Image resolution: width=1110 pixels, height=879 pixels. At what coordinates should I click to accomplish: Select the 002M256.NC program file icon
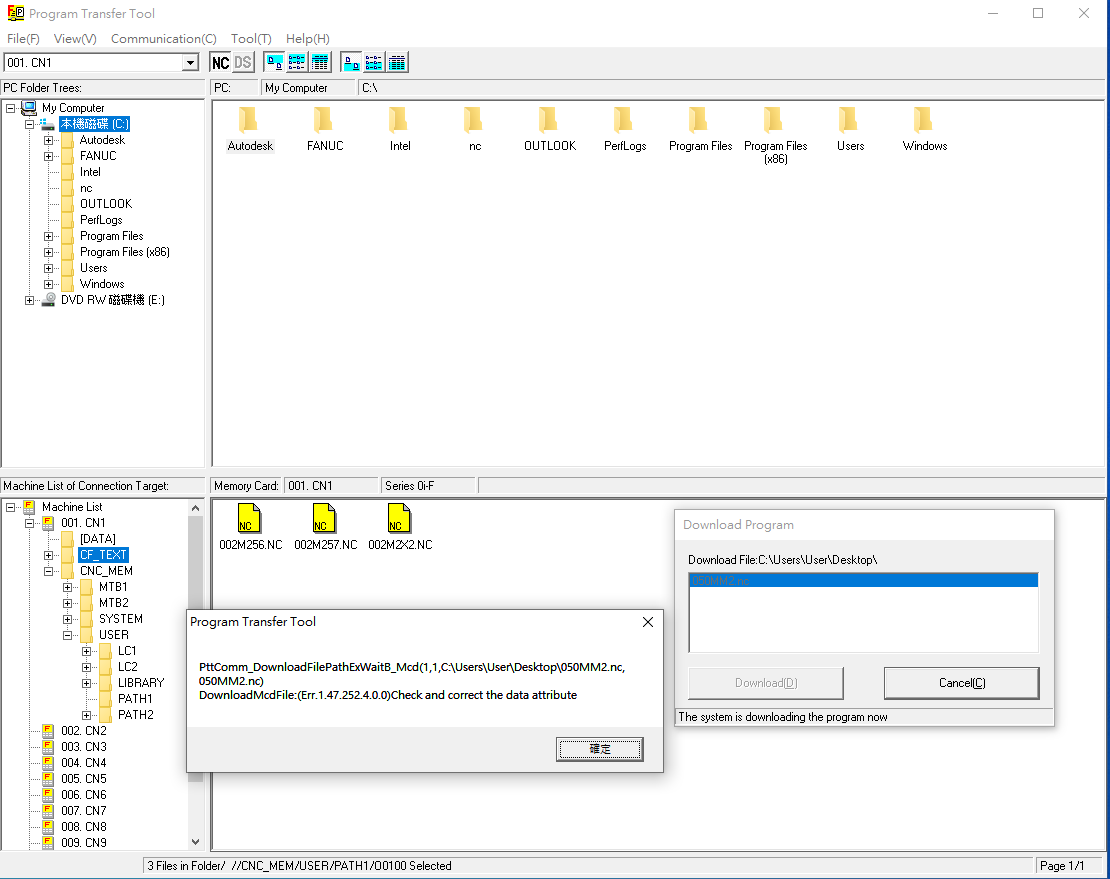(x=249, y=519)
